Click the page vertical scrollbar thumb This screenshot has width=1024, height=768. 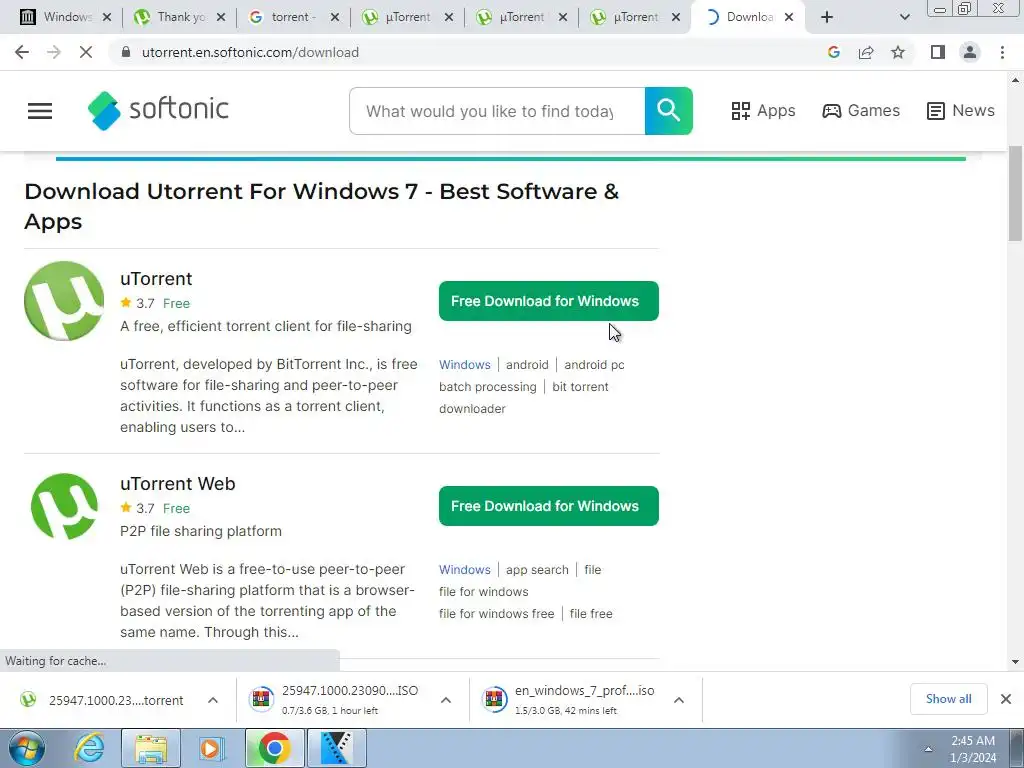[1015, 193]
